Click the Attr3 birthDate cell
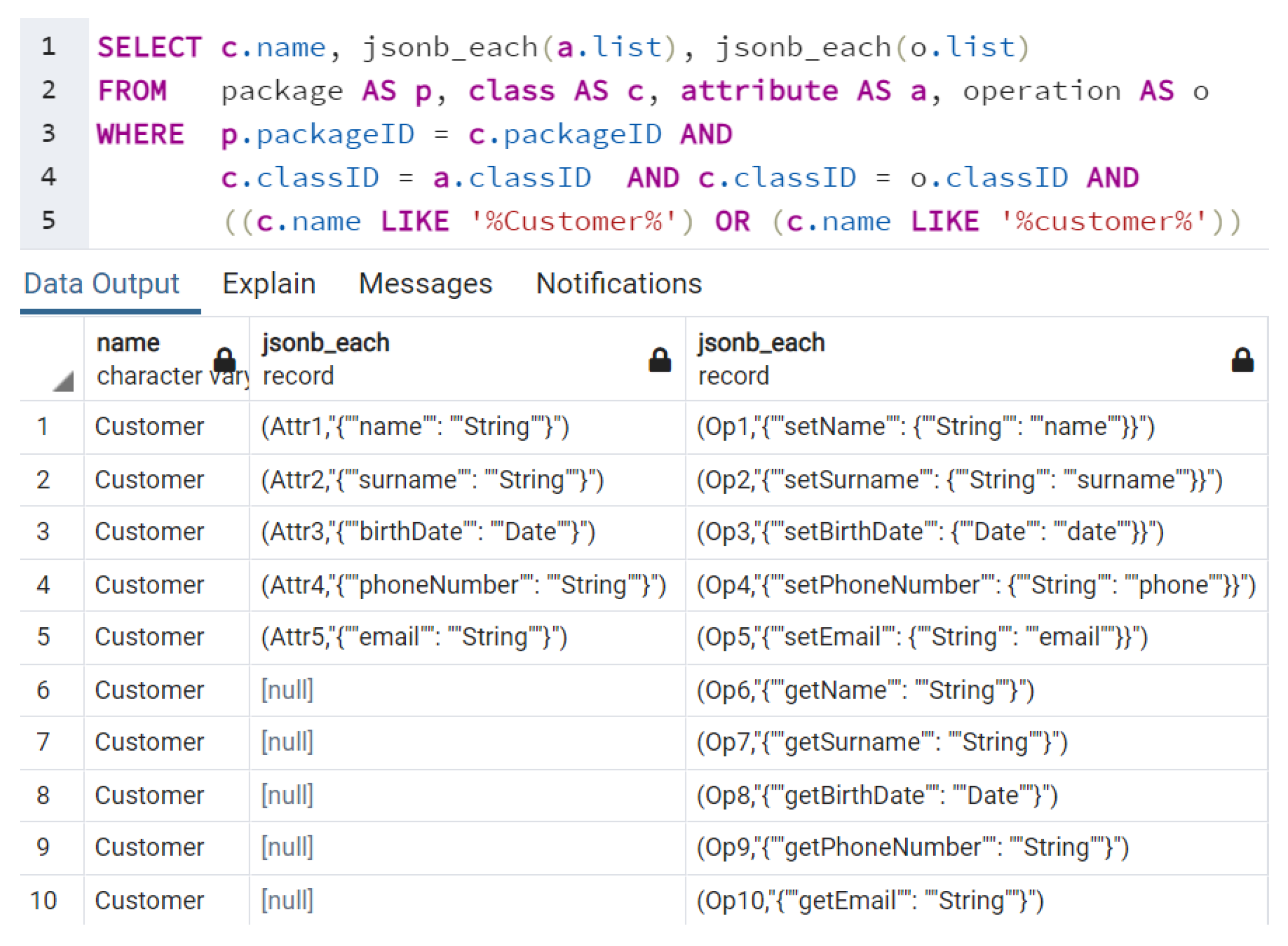Image resolution: width=1288 pixels, height=946 pixels. click(428, 532)
